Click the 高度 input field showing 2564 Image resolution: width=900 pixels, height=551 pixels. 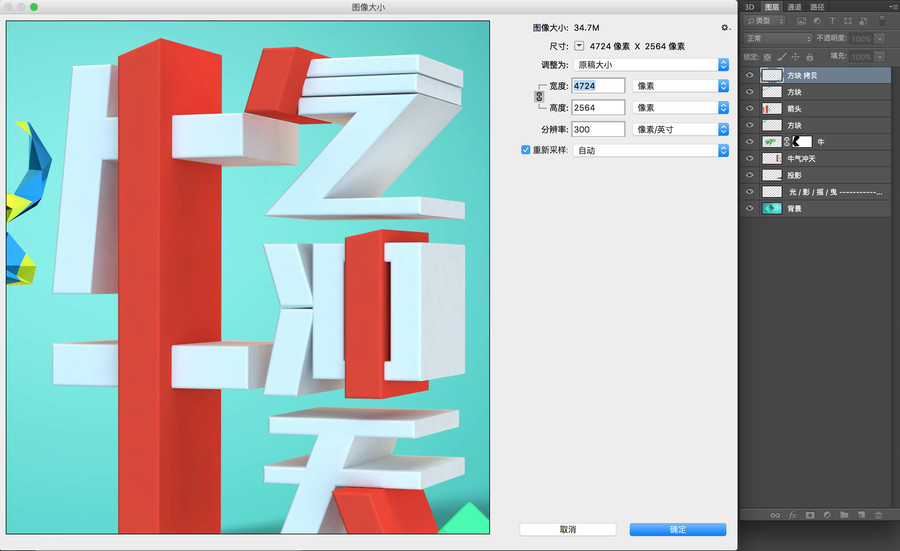pos(598,107)
